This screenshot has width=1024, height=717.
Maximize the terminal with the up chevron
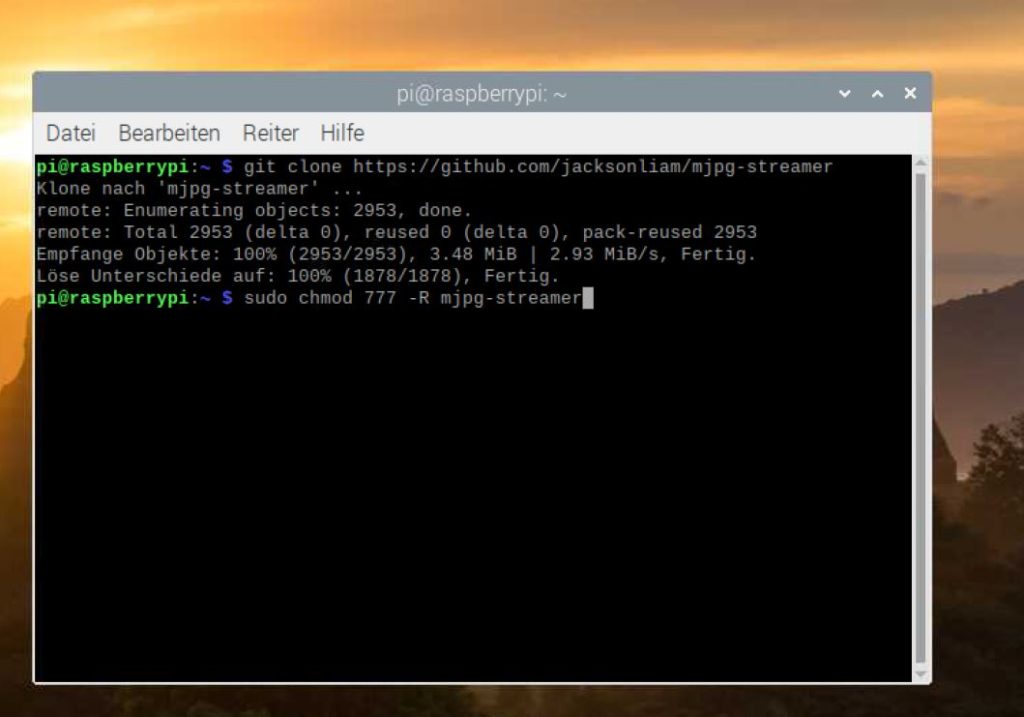pos(878,93)
